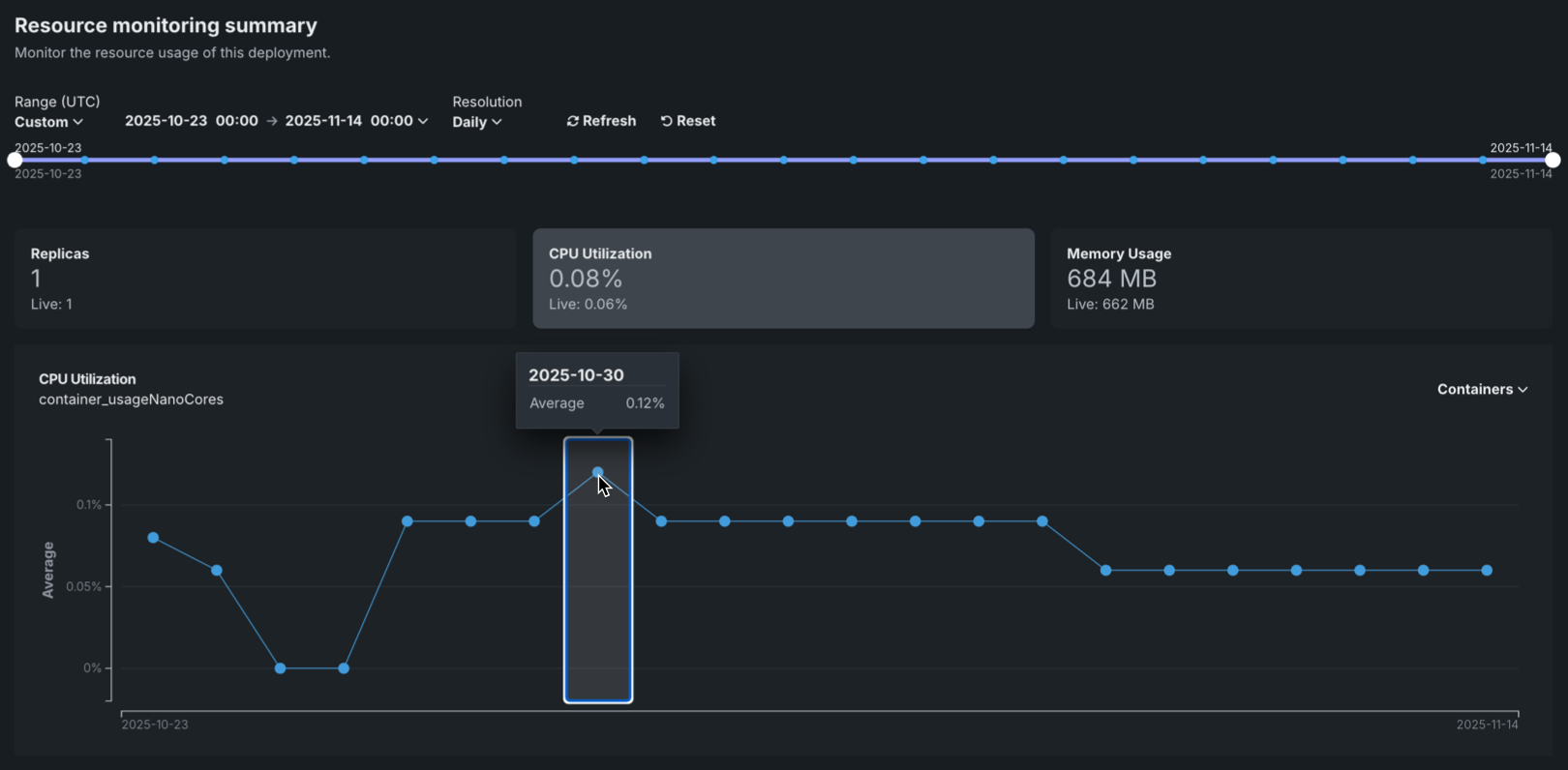The width and height of the screenshot is (1568, 770).
Task: Click the Refresh icon button
Action: point(572,121)
